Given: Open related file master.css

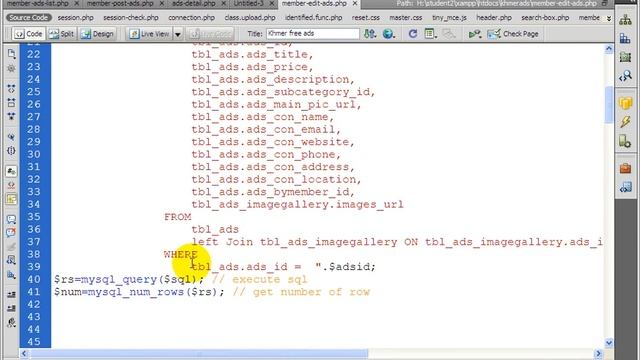Looking at the screenshot, I should coord(406,18).
